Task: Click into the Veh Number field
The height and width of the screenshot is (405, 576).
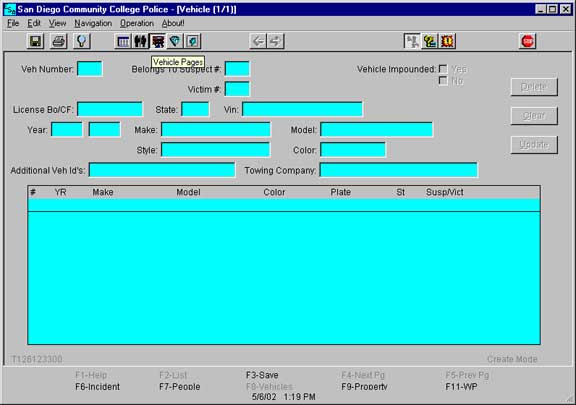Action: point(90,69)
